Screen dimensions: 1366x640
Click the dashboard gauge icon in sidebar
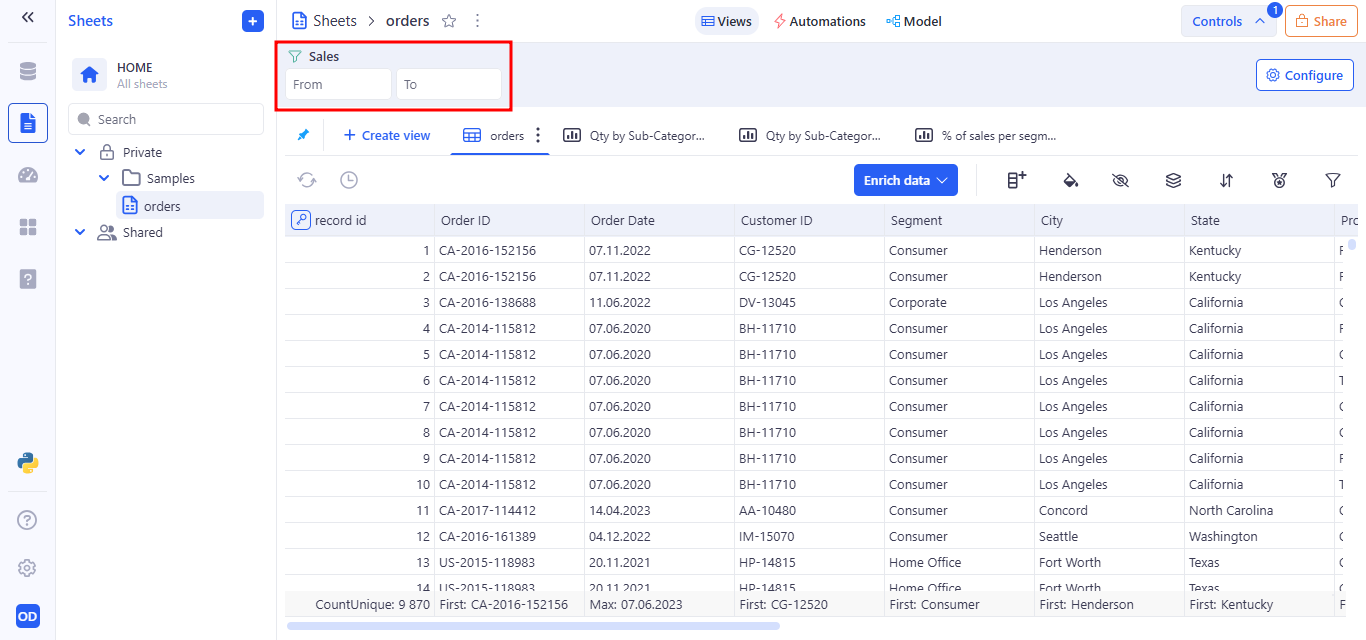[x=28, y=176]
